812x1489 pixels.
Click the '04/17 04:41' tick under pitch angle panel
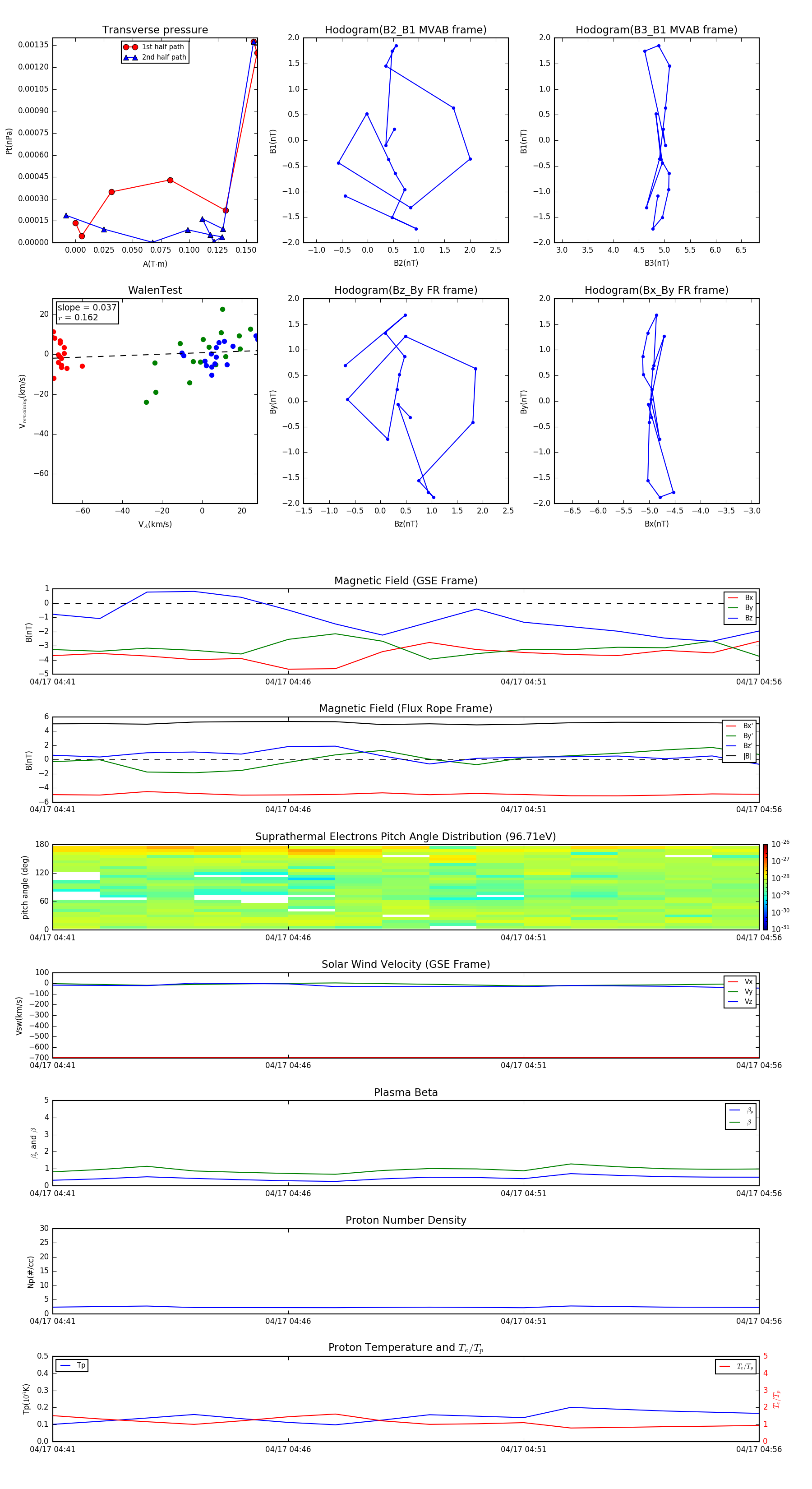(53, 938)
